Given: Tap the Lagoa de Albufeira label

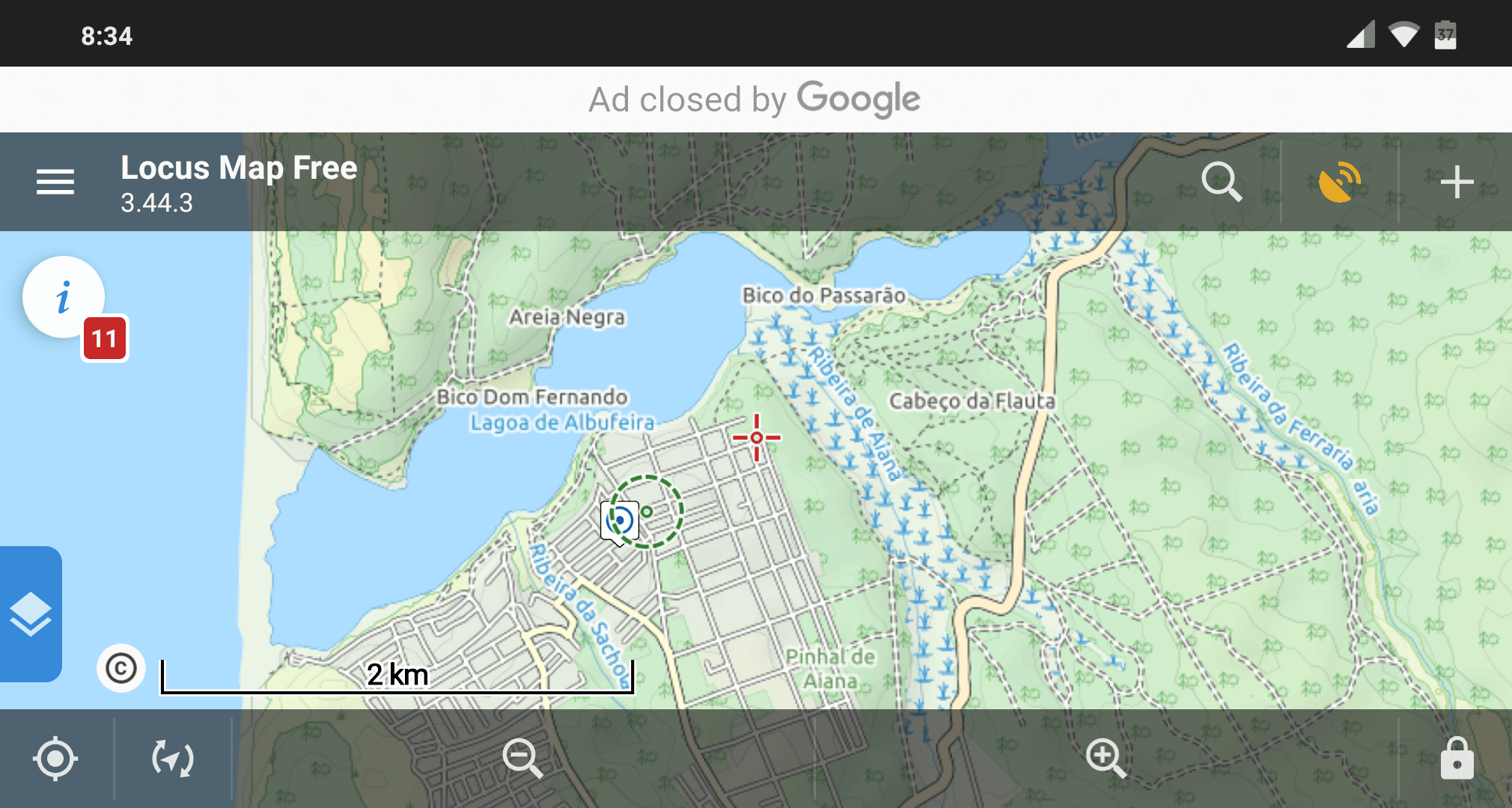Looking at the screenshot, I should [x=562, y=423].
